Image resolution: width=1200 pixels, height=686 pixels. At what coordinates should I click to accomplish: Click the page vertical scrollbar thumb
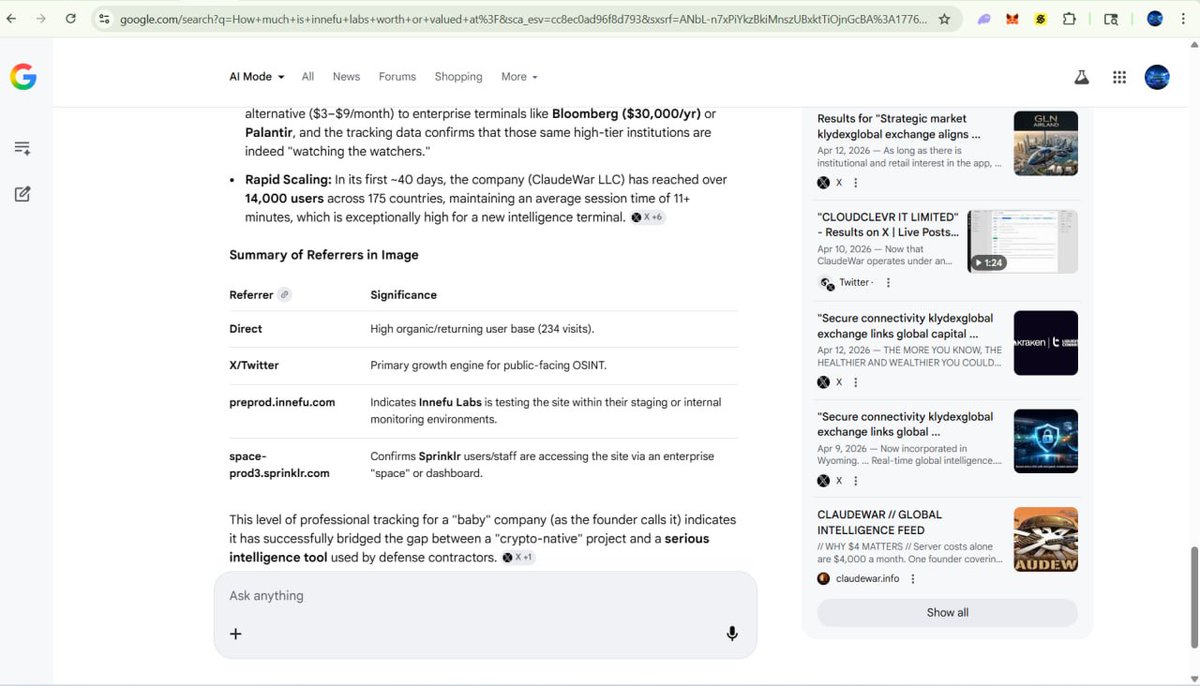point(1193,597)
